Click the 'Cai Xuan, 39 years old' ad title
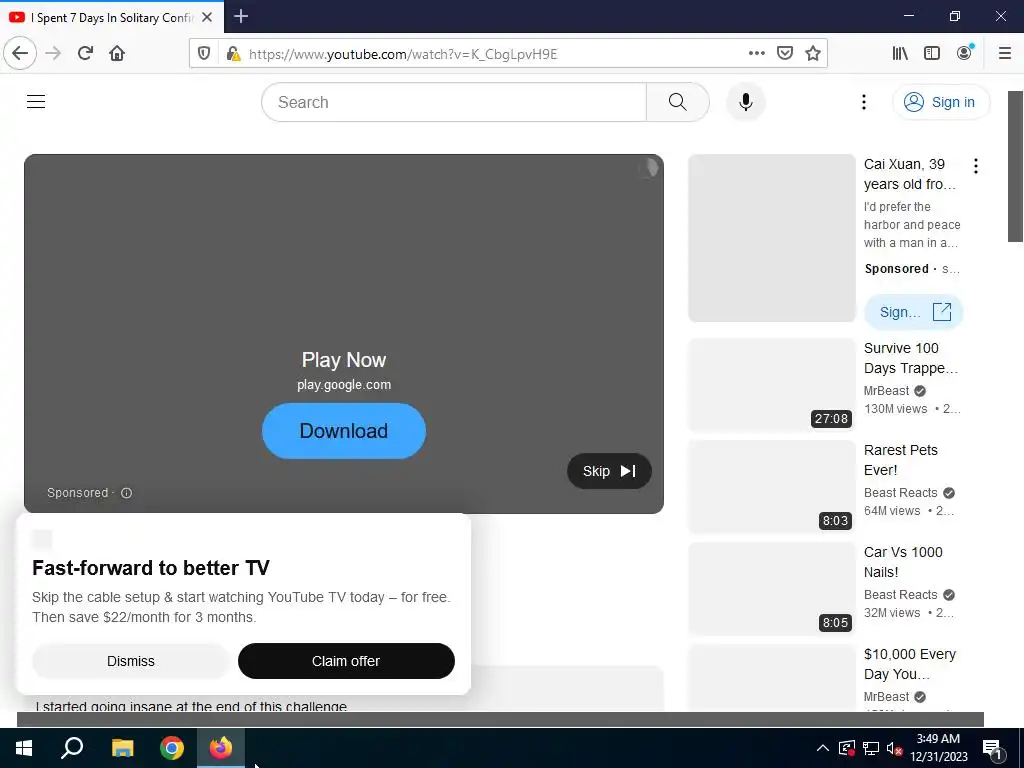Screen dimensions: 1024x768 [909, 174]
